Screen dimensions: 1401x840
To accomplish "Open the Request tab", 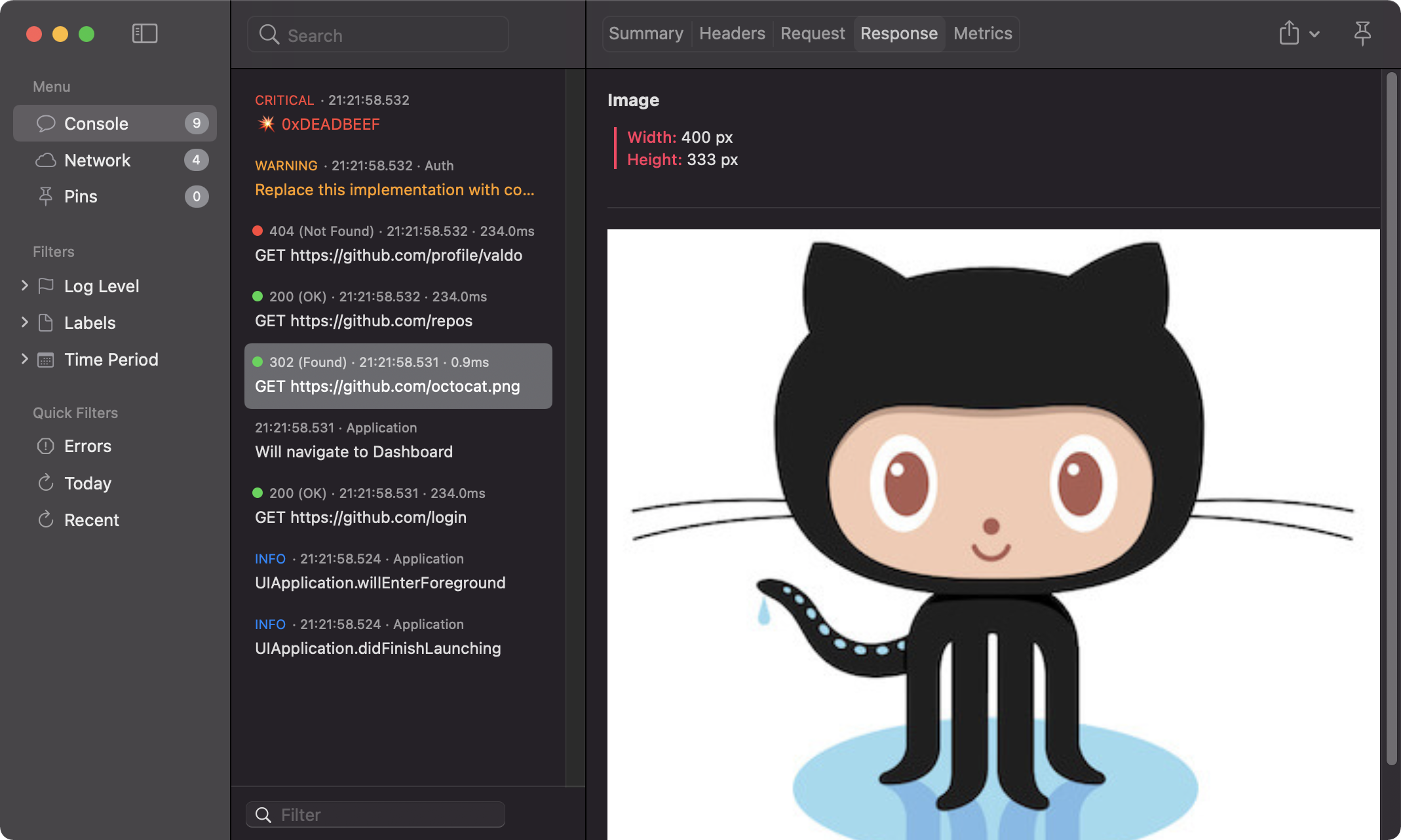I will 813,33.
